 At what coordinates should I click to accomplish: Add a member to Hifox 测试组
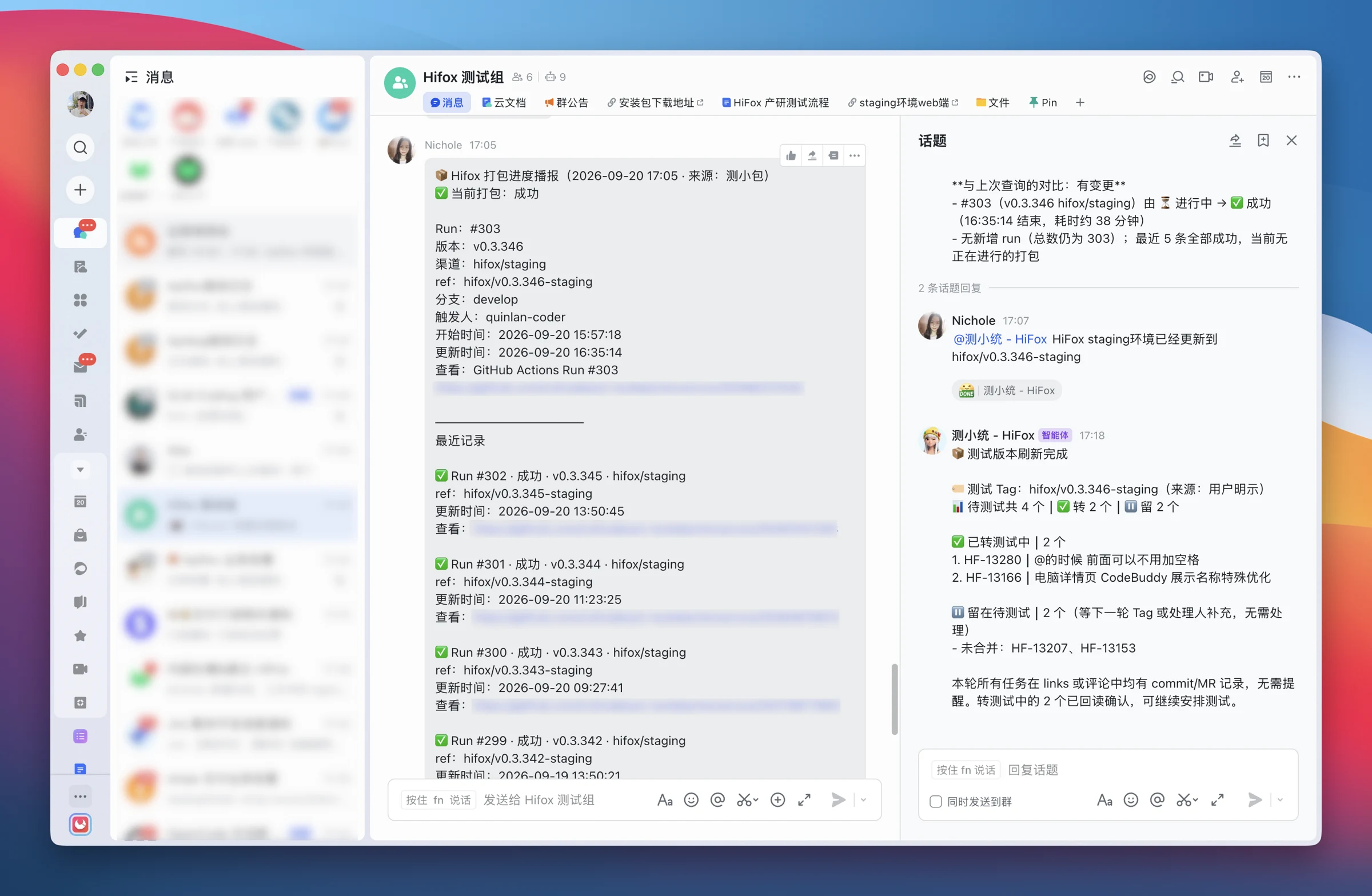[x=1237, y=77]
